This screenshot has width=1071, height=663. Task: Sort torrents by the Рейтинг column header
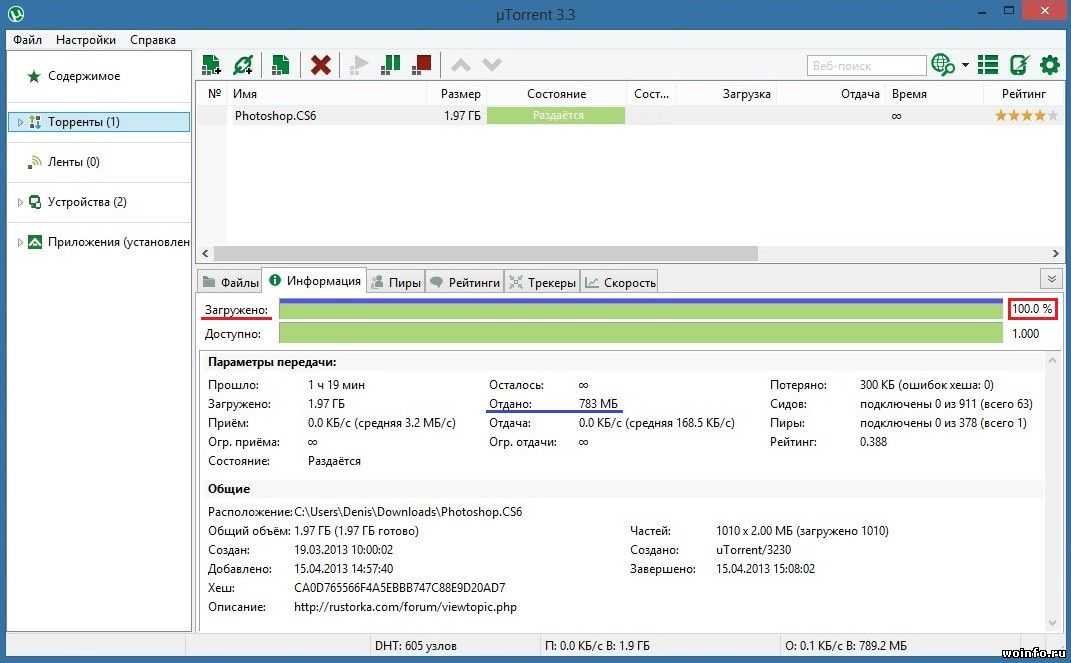point(1023,94)
